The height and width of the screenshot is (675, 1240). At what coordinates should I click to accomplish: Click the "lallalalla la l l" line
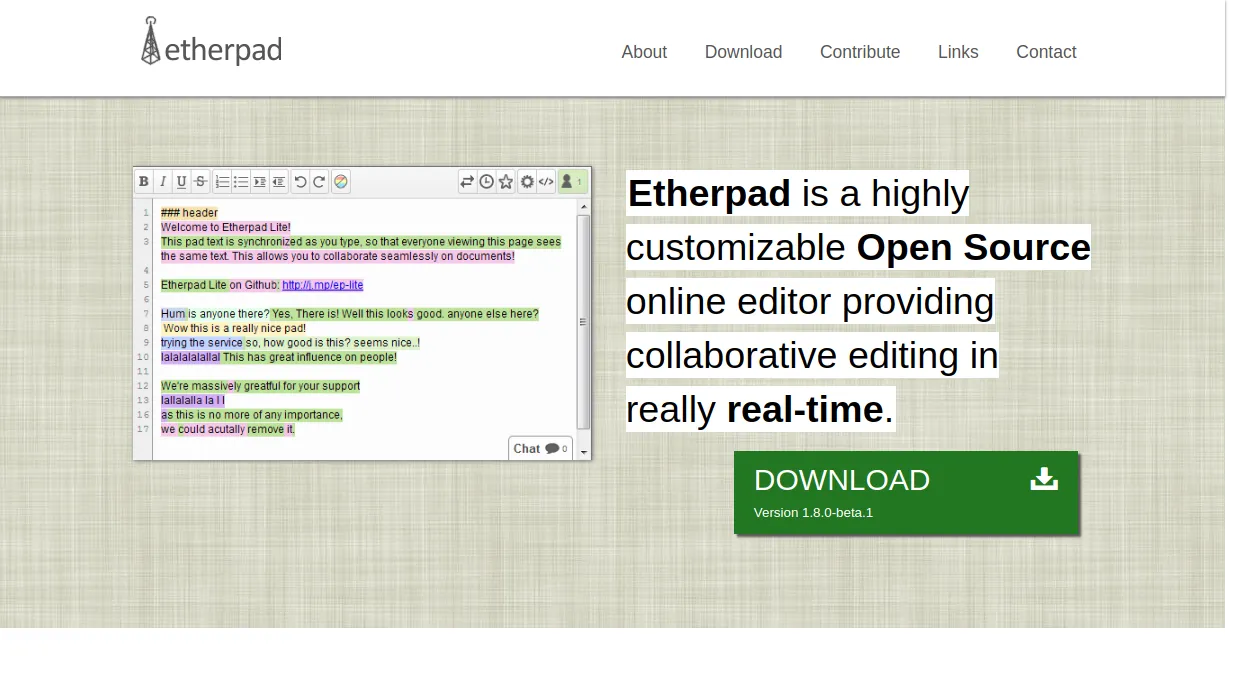[x=193, y=400]
